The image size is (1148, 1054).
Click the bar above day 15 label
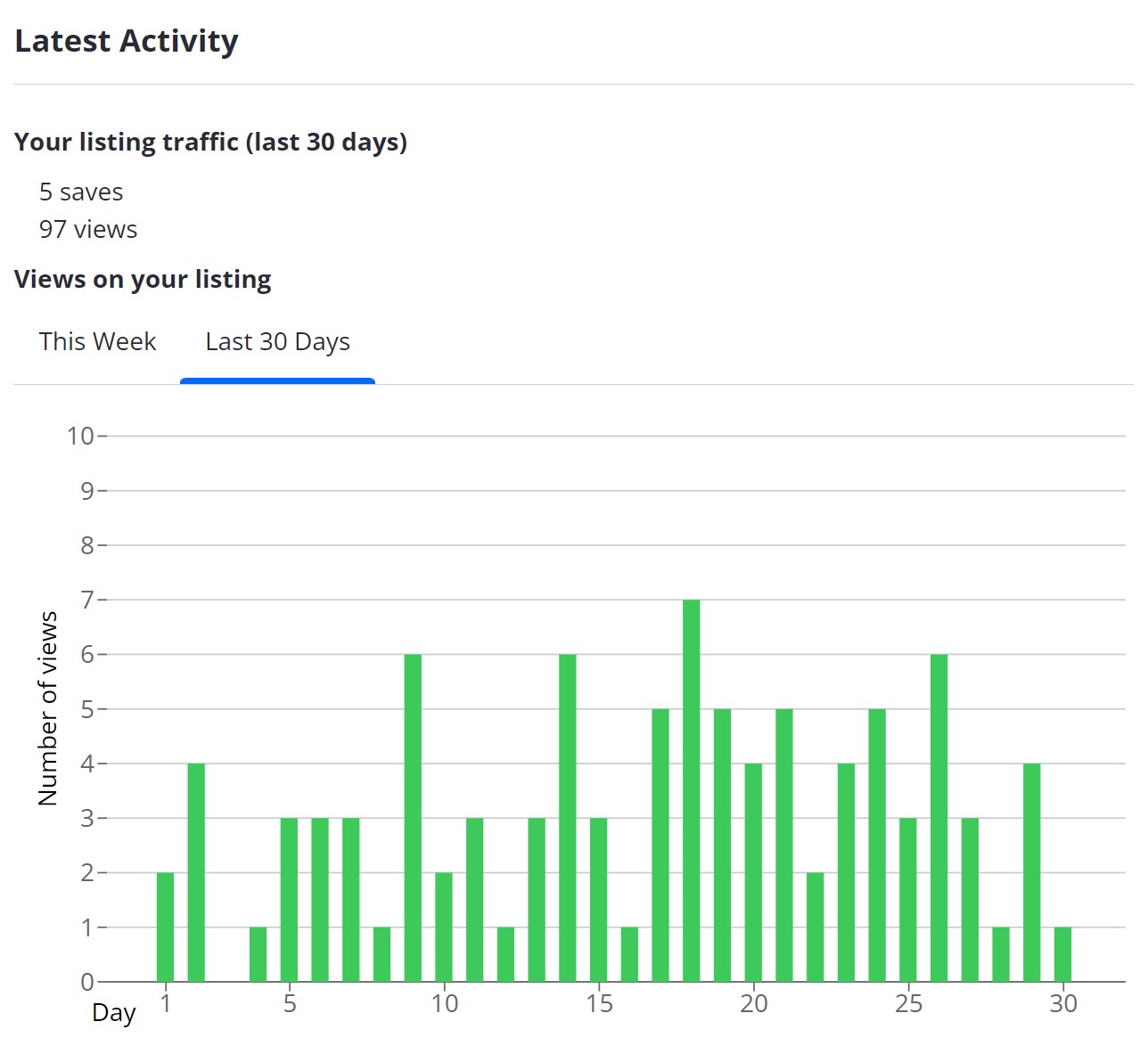599,900
